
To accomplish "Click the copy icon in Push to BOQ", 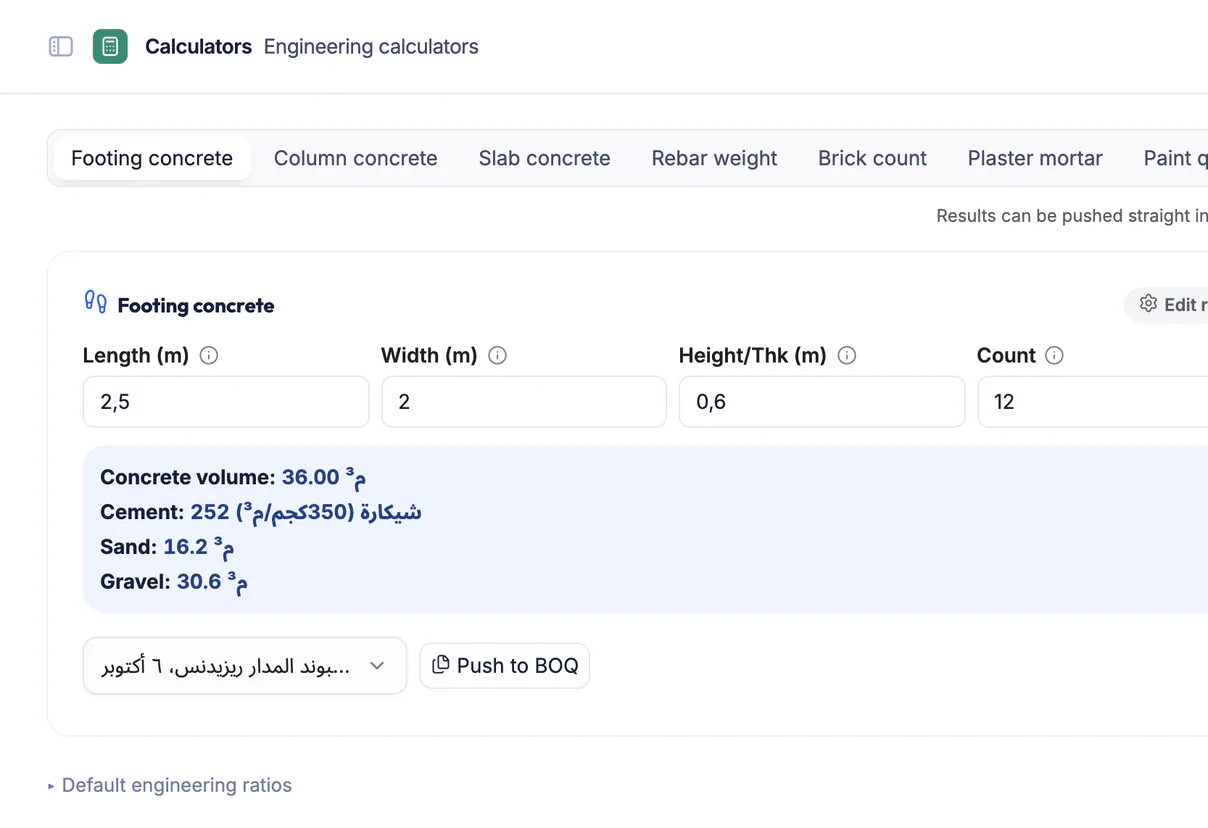I will pyautogui.click(x=441, y=665).
